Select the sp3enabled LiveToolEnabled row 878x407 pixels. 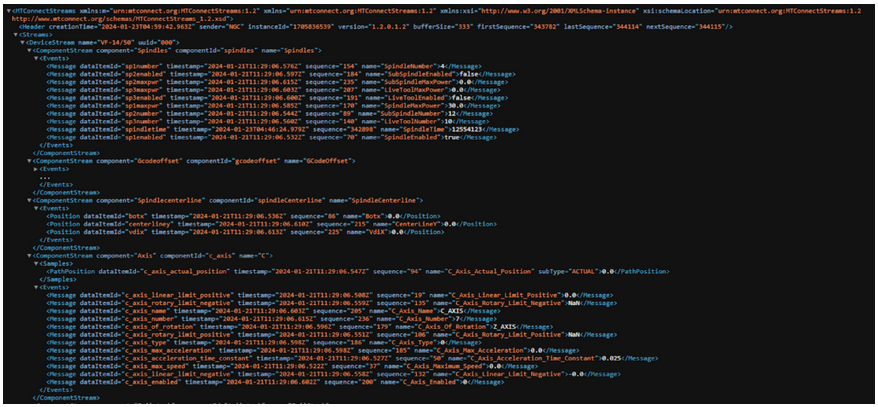(276, 97)
